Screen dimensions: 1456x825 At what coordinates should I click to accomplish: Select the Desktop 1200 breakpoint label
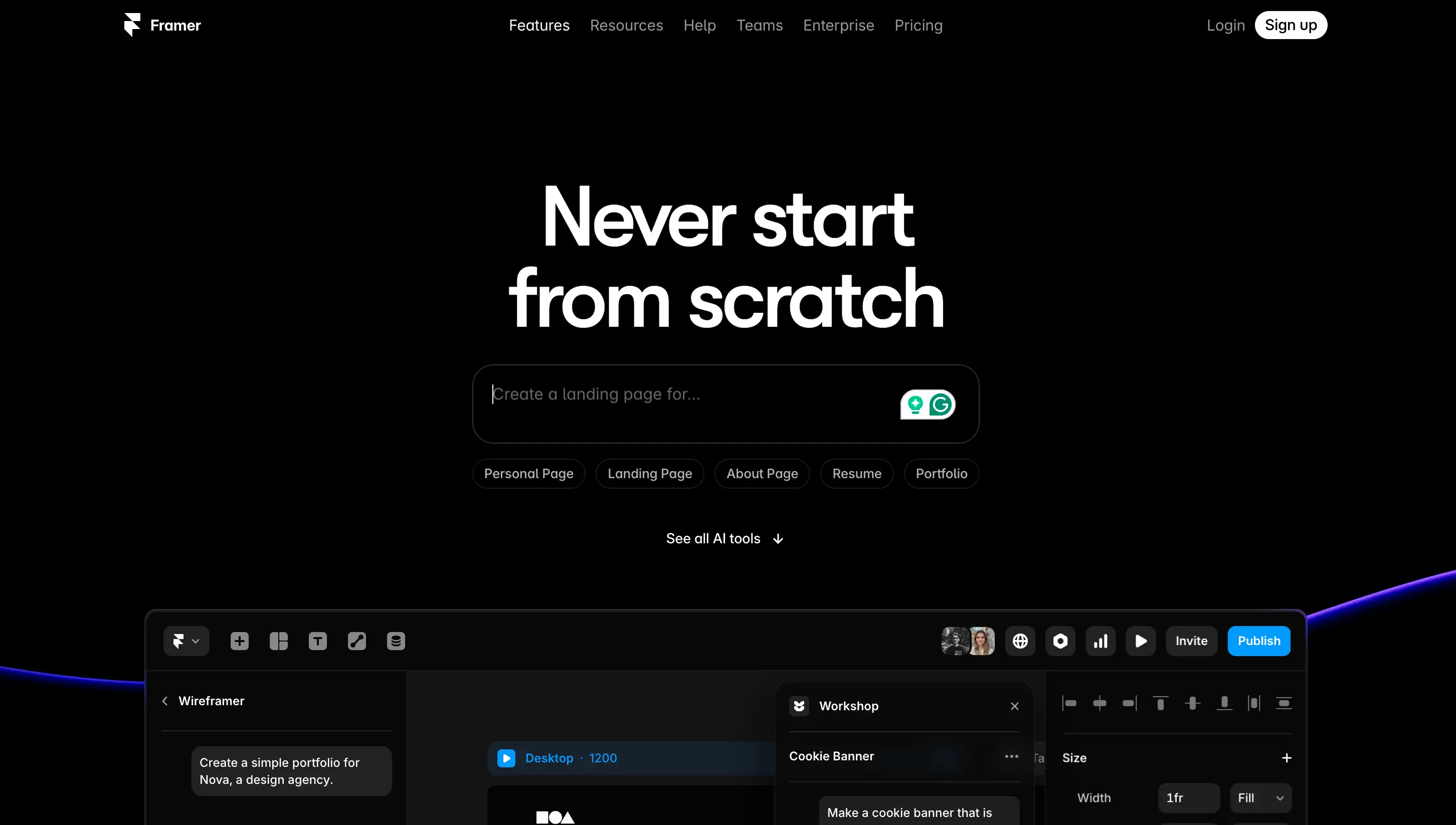[571, 758]
